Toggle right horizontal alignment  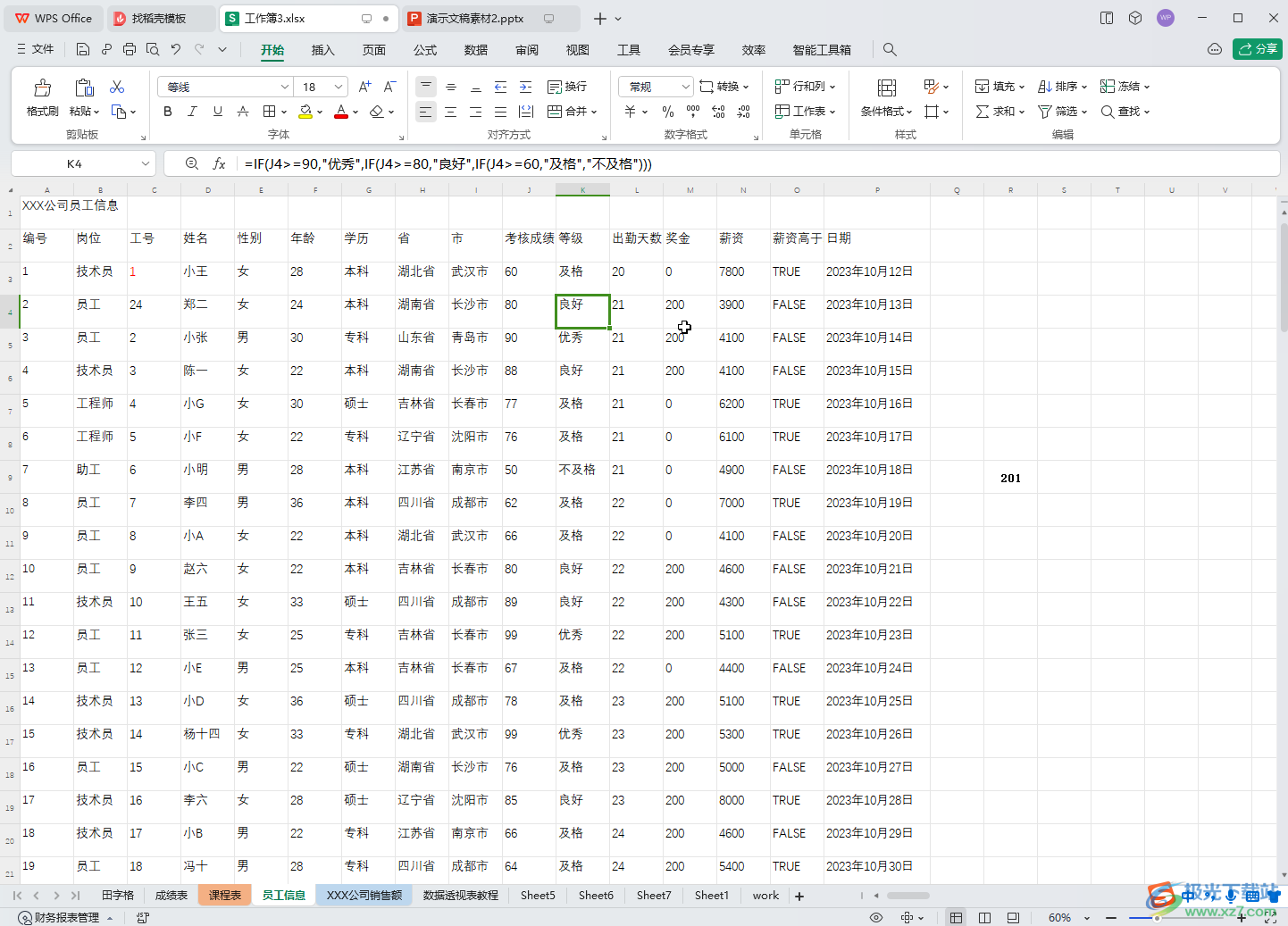point(476,112)
